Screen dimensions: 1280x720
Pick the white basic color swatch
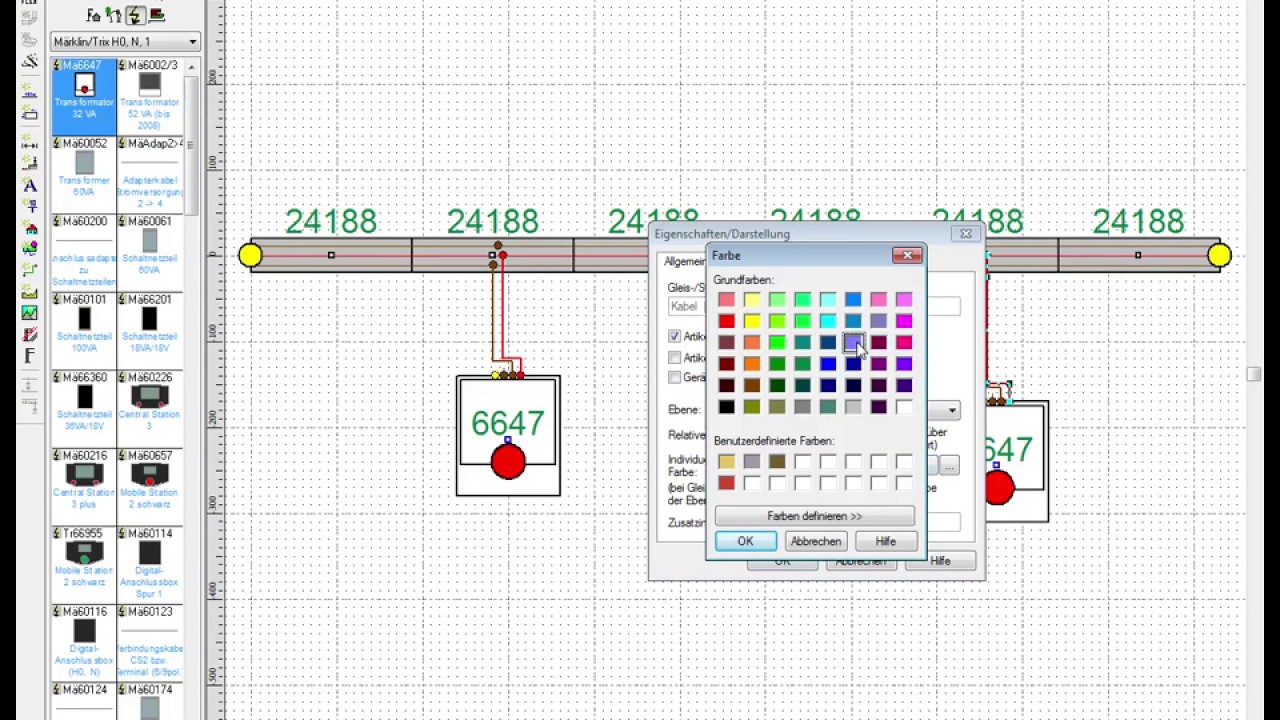(x=904, y=407)
